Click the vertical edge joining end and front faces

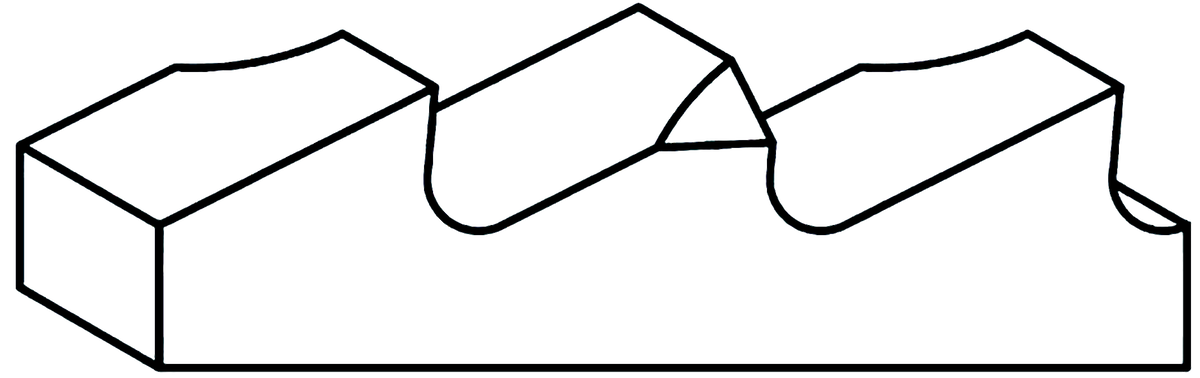pos(161,294)
